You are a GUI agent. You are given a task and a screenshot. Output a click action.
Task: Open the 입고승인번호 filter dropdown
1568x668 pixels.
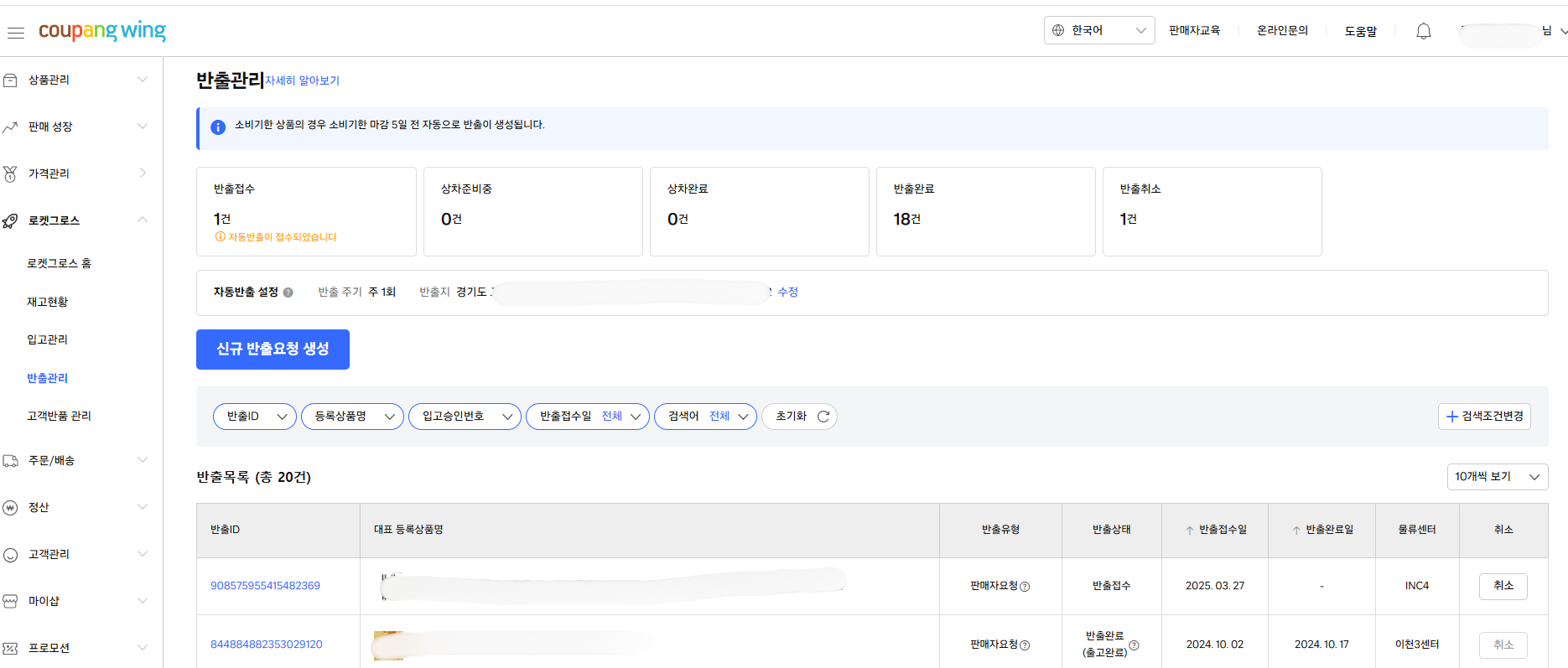click(465, 417)
